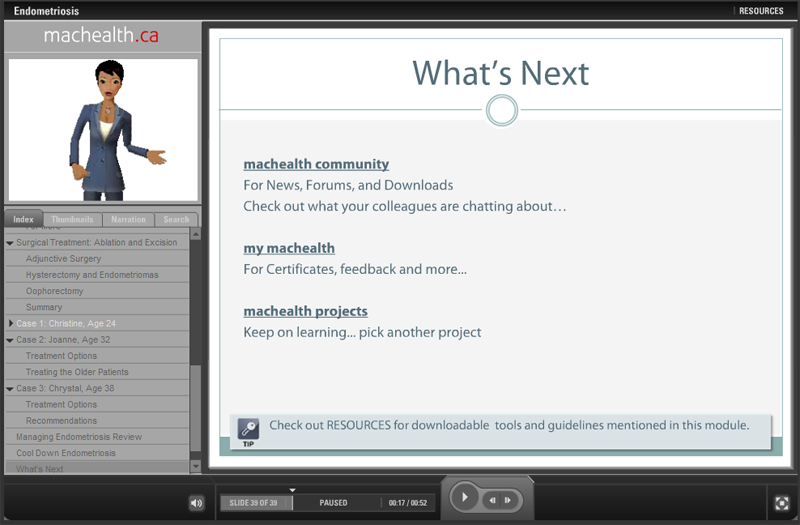Select What's Next in the index

97,468
